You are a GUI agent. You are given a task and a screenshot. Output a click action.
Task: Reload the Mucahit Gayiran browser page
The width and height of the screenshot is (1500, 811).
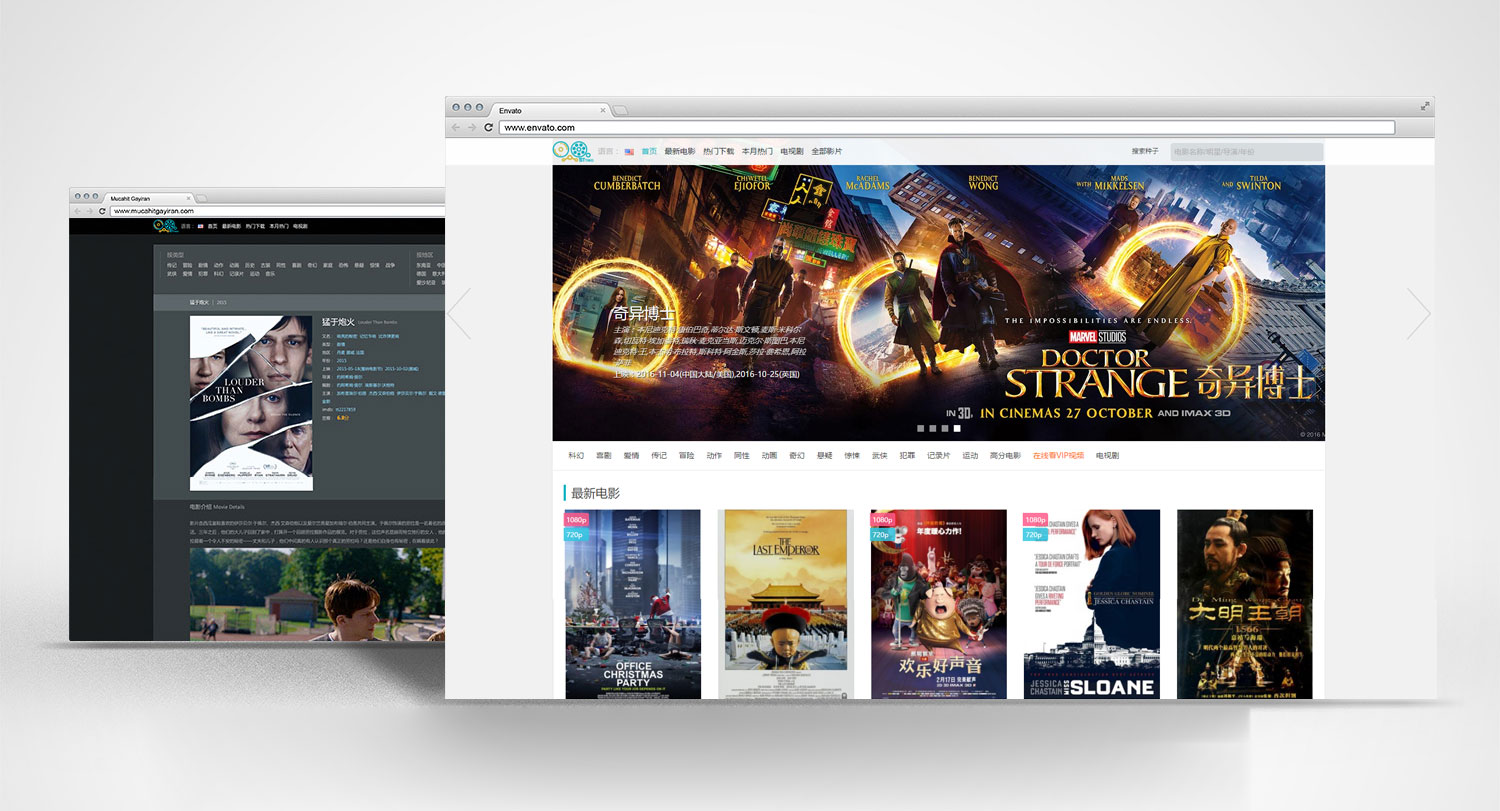[102, 211]
